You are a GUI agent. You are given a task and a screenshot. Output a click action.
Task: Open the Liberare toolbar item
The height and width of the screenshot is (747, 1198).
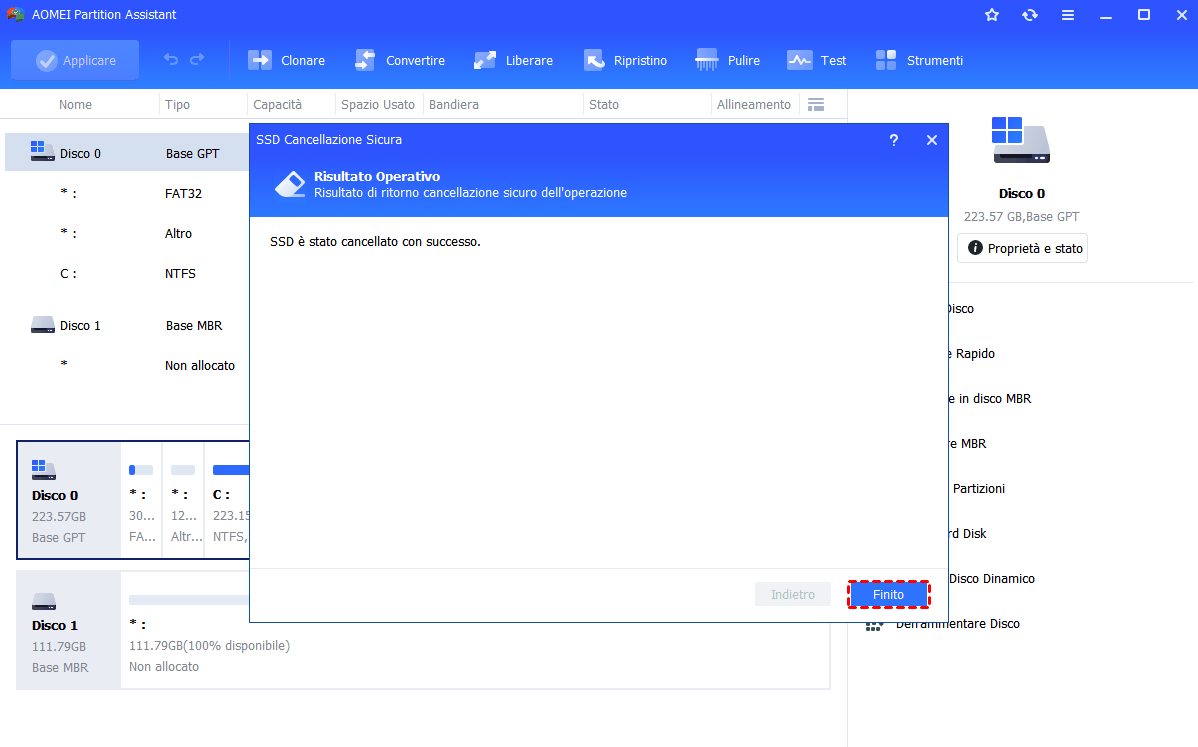pos(513,60)
